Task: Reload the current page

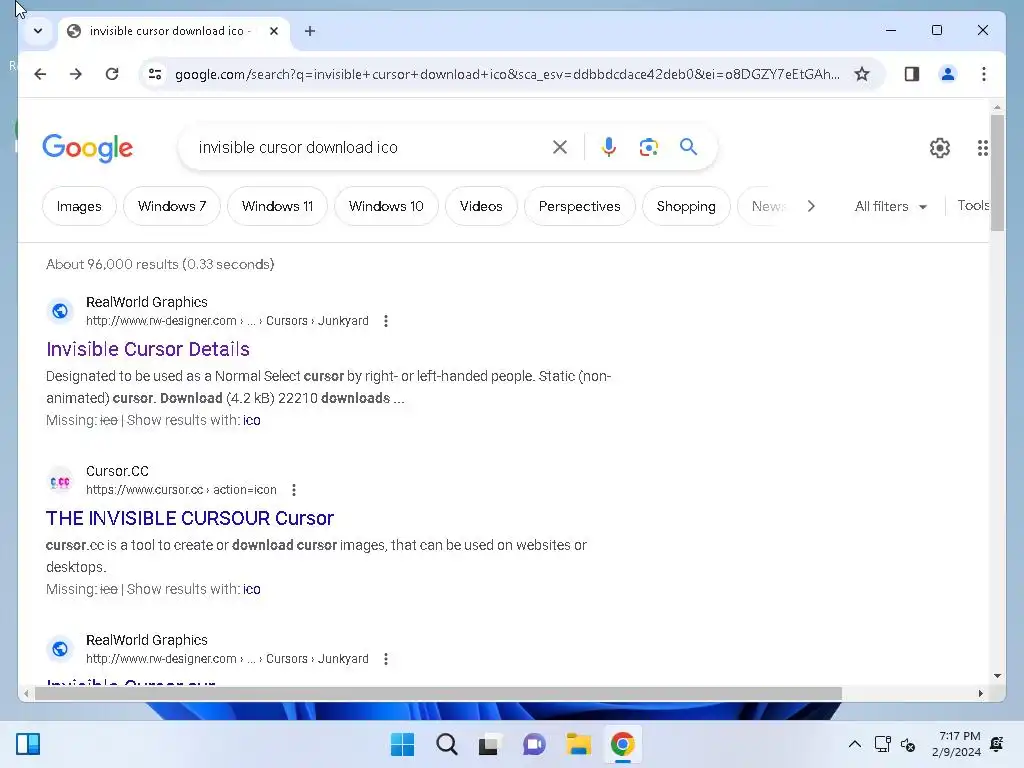Action: pyautogui.click(x=112, y=74)
